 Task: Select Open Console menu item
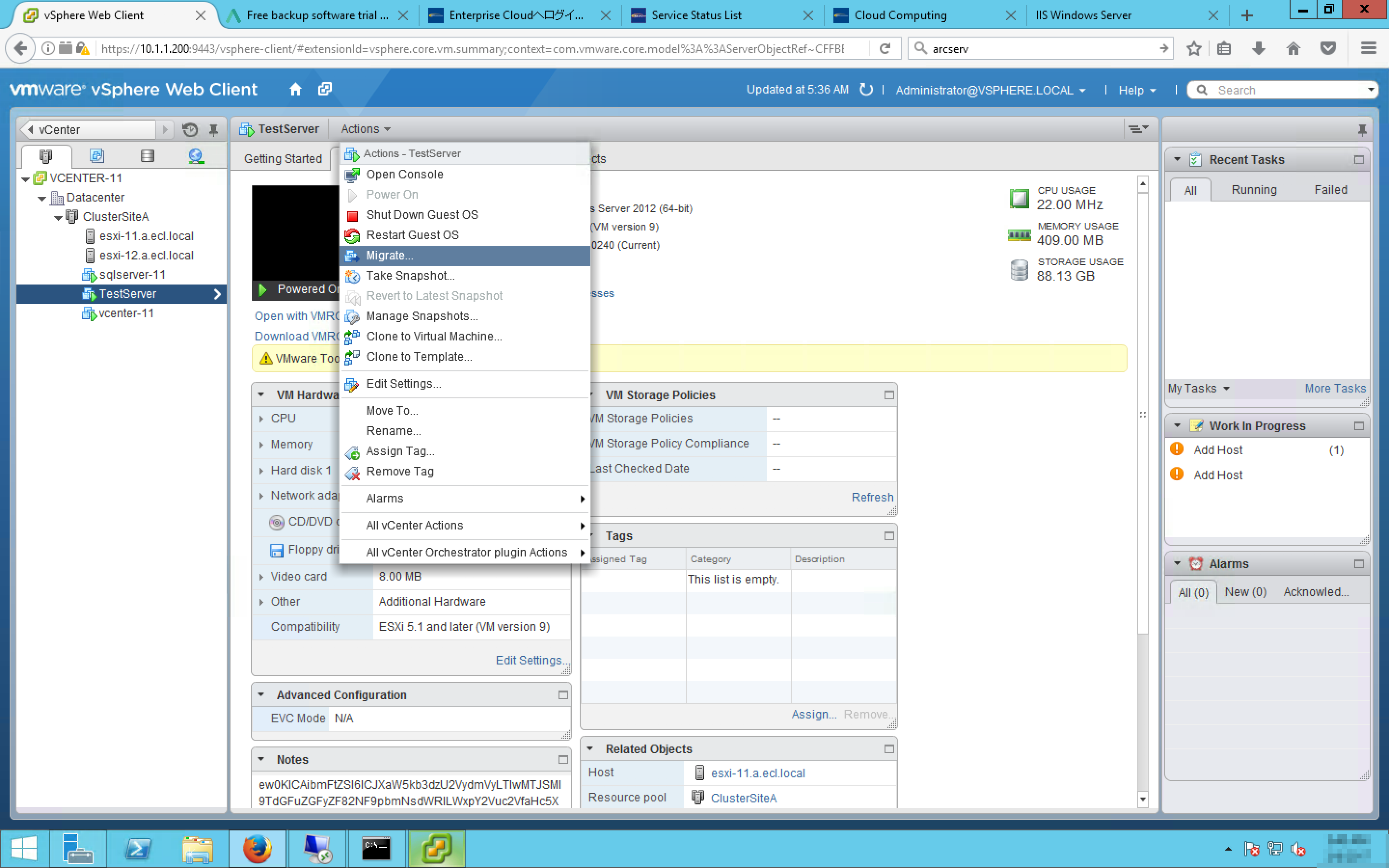pos(465,175)
